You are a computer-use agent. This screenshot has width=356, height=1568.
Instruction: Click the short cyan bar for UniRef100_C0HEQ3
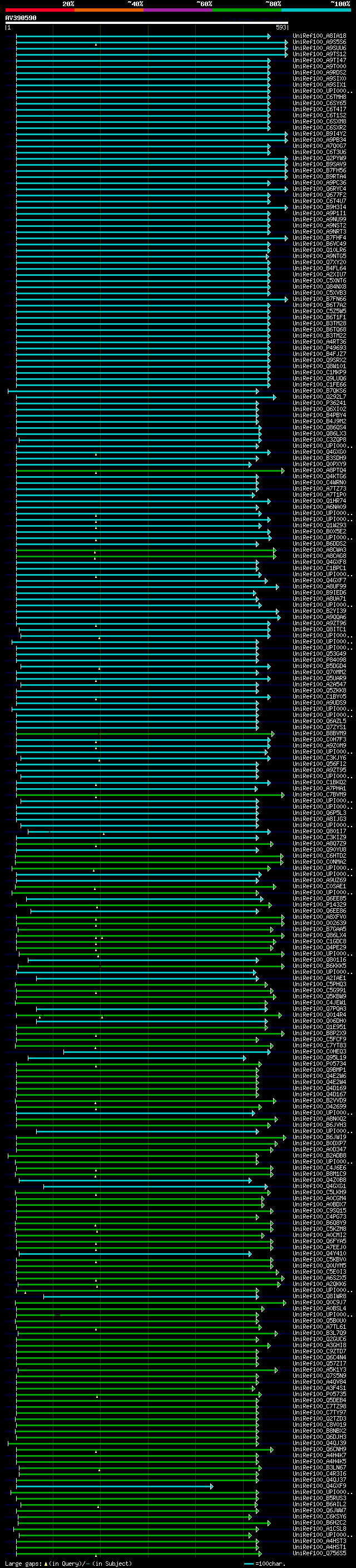coord(167,1052)
